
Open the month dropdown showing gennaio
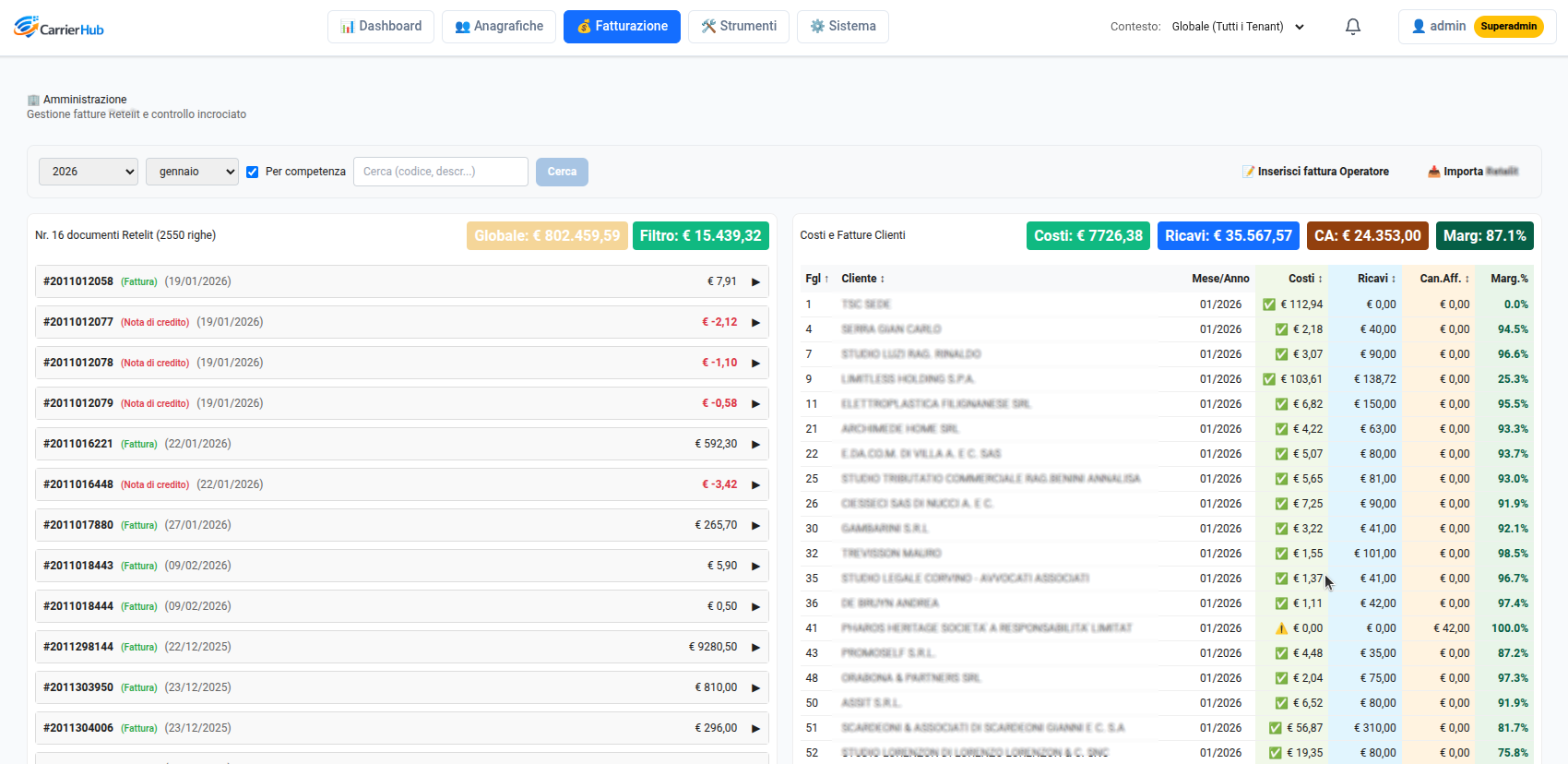tap(192, 172)
